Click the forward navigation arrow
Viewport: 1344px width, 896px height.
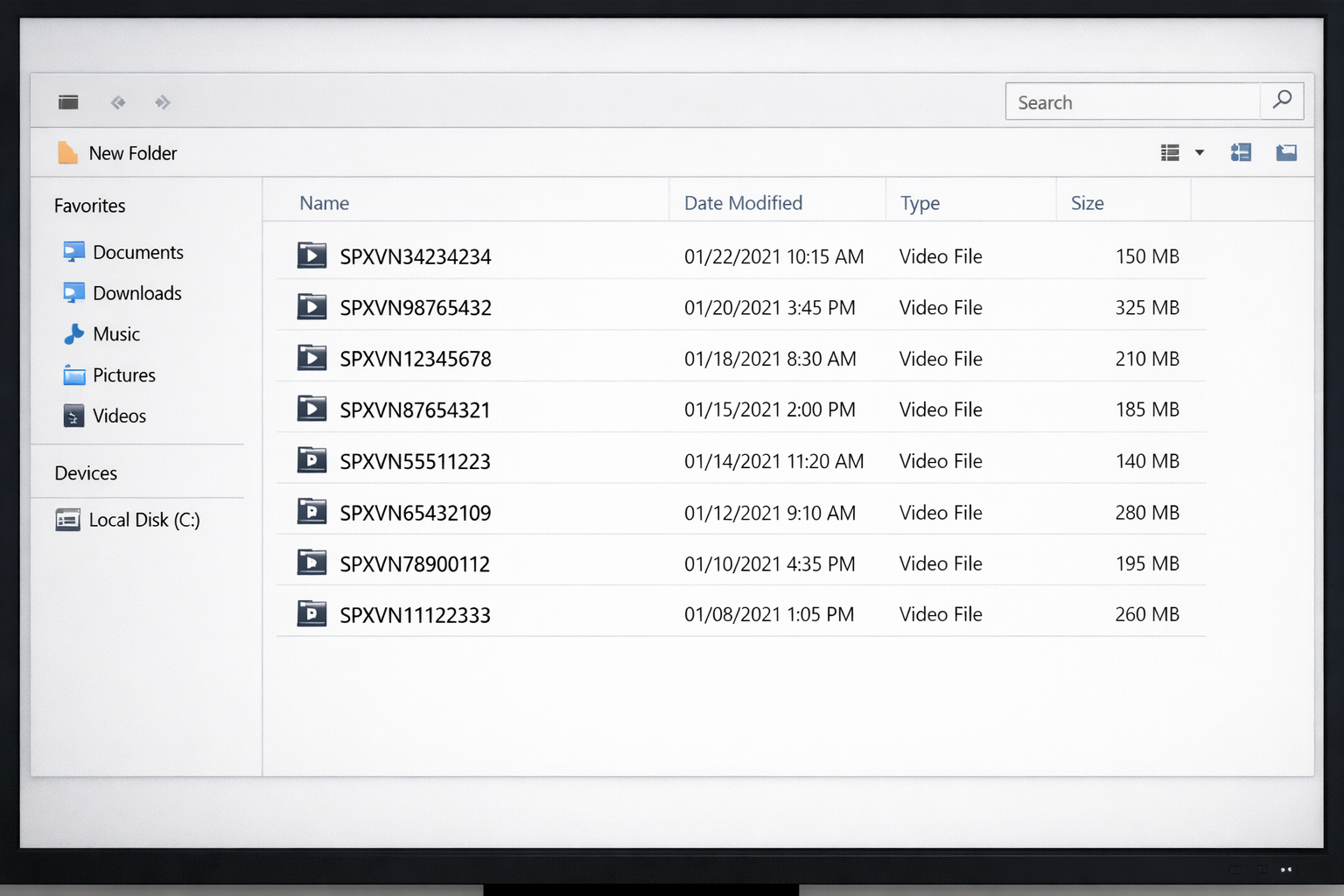pyautogui.click(x=163, y=102)
